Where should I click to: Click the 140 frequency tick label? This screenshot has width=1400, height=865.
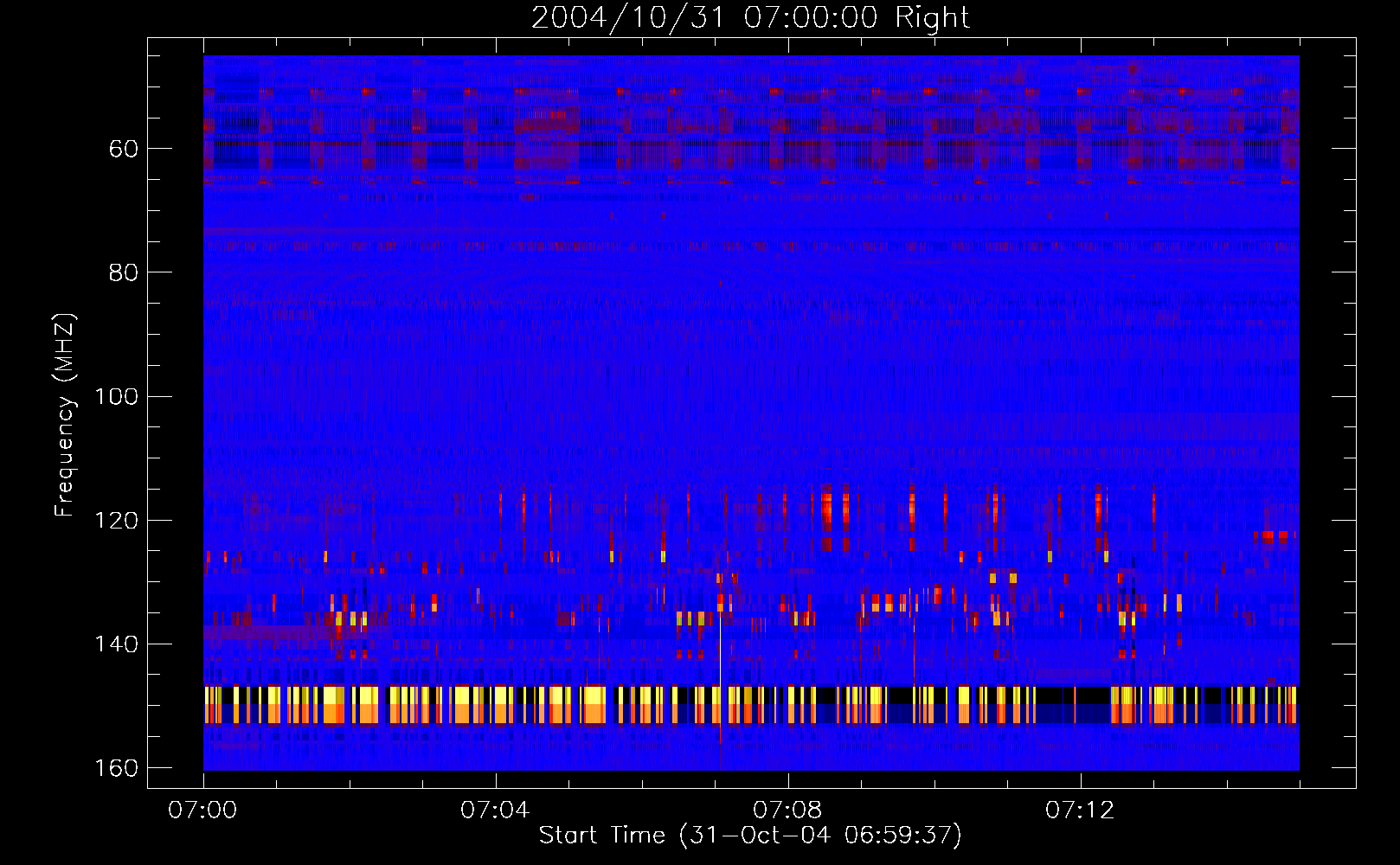(116, 644)
